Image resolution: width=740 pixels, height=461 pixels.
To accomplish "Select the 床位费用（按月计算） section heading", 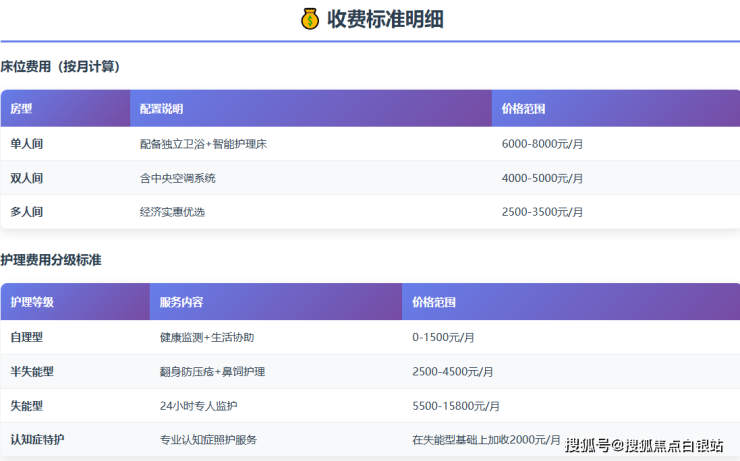I will click(60, 67).
